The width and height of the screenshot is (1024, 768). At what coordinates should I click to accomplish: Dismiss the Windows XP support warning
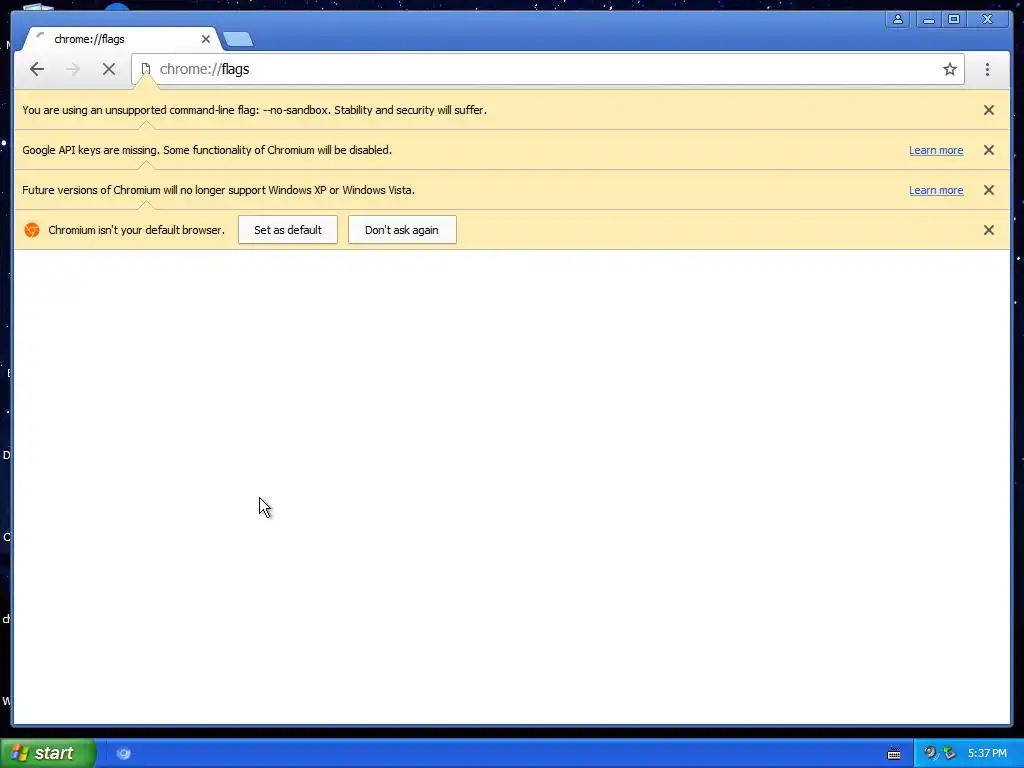tap(989, 190)
